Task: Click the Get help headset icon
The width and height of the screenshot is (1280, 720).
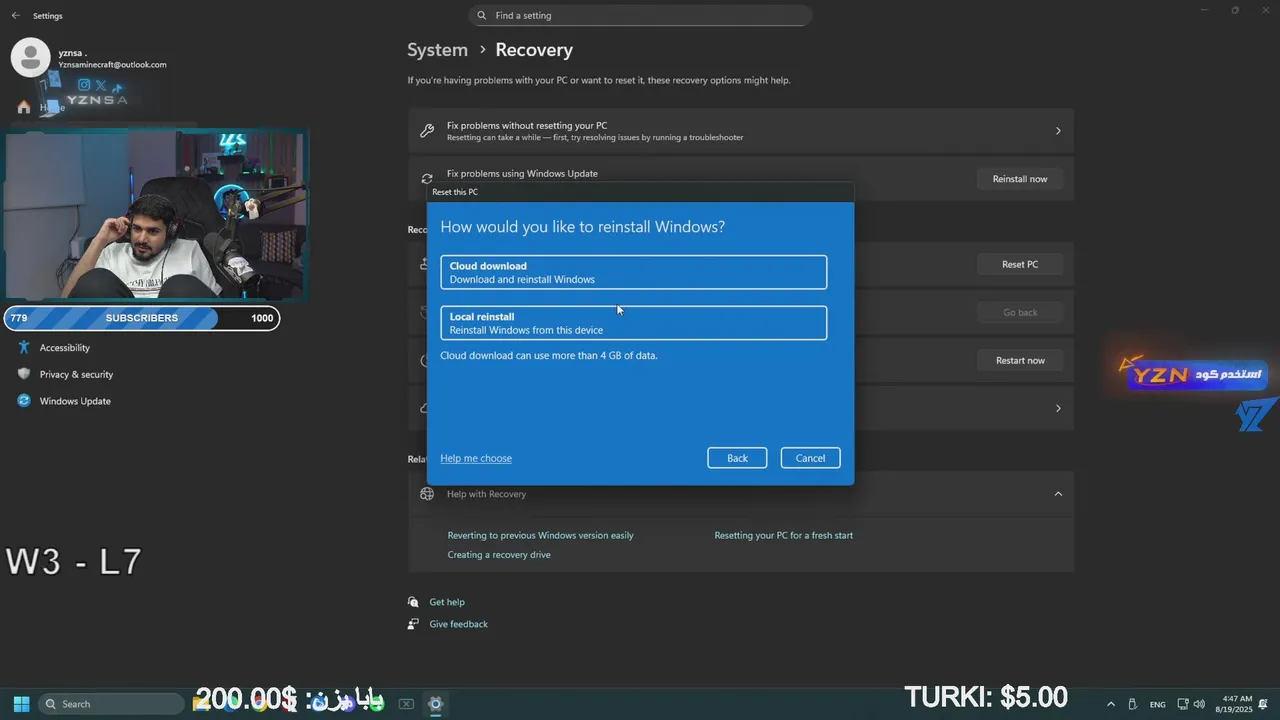Action: click(413, 602)
